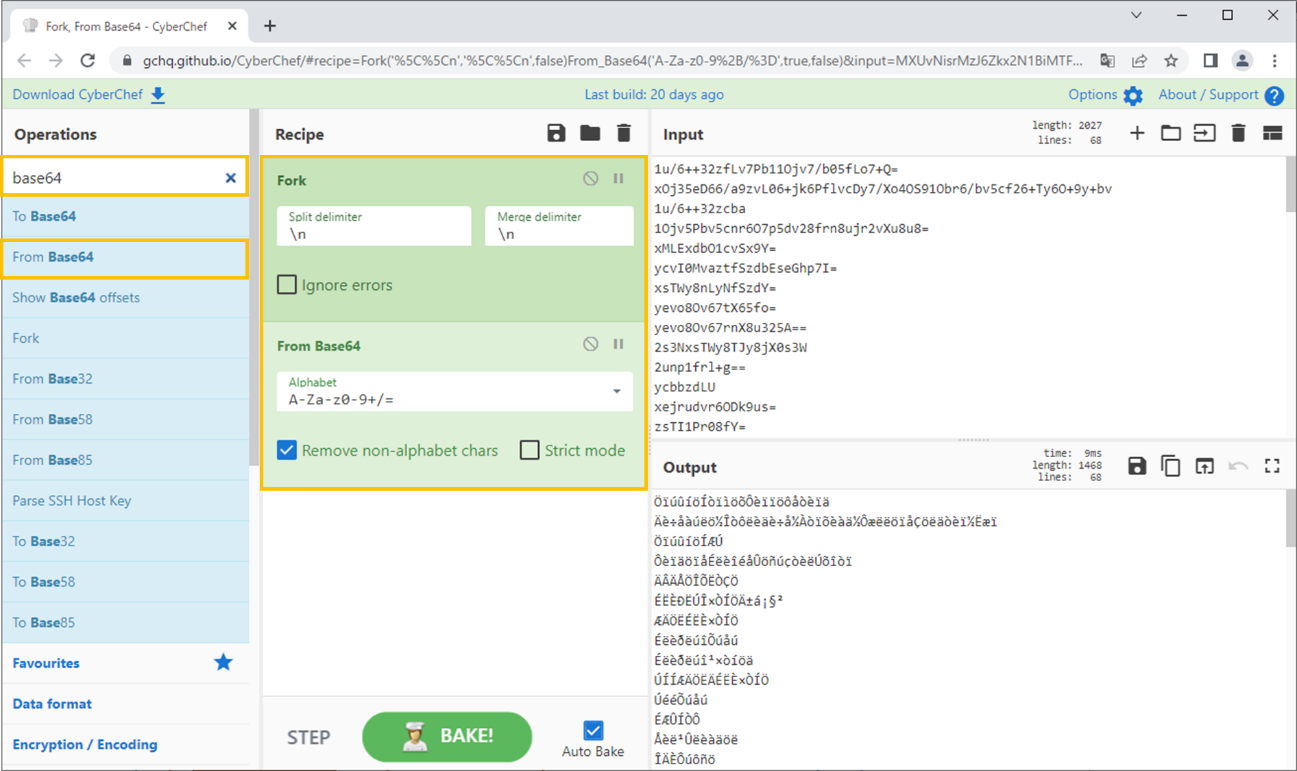Expand the Encryption / Encoding category
Viewport: 1297px width, 771px height.
click(x=85, y=744)
